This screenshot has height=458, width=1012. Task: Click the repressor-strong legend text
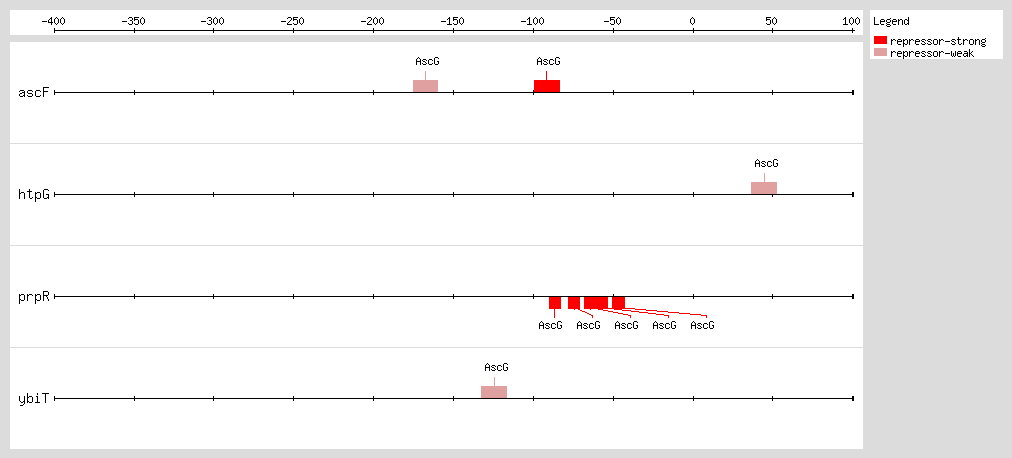[938, 42]
